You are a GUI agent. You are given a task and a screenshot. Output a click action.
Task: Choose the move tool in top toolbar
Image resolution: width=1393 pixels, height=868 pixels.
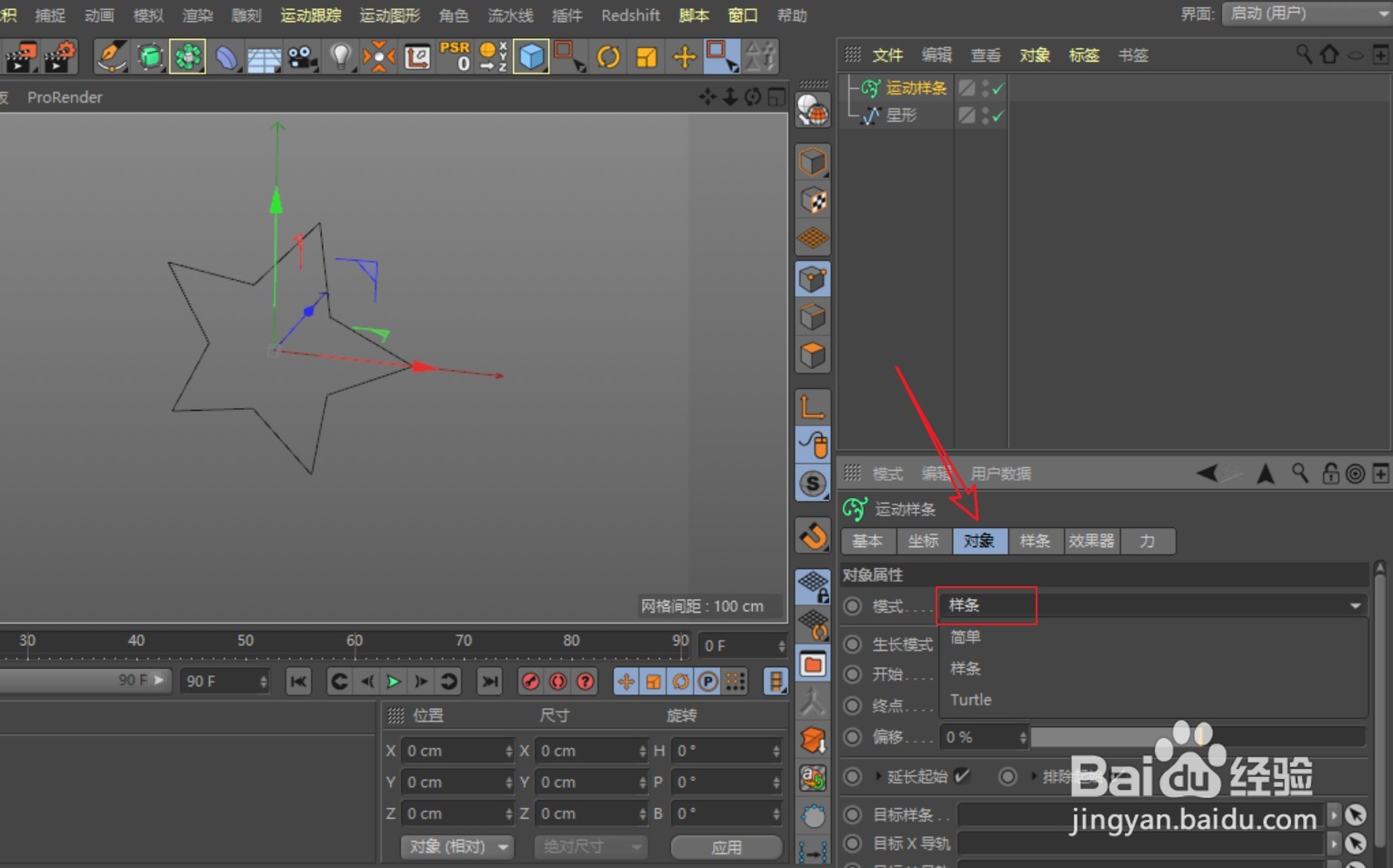[x=684, y=57]
